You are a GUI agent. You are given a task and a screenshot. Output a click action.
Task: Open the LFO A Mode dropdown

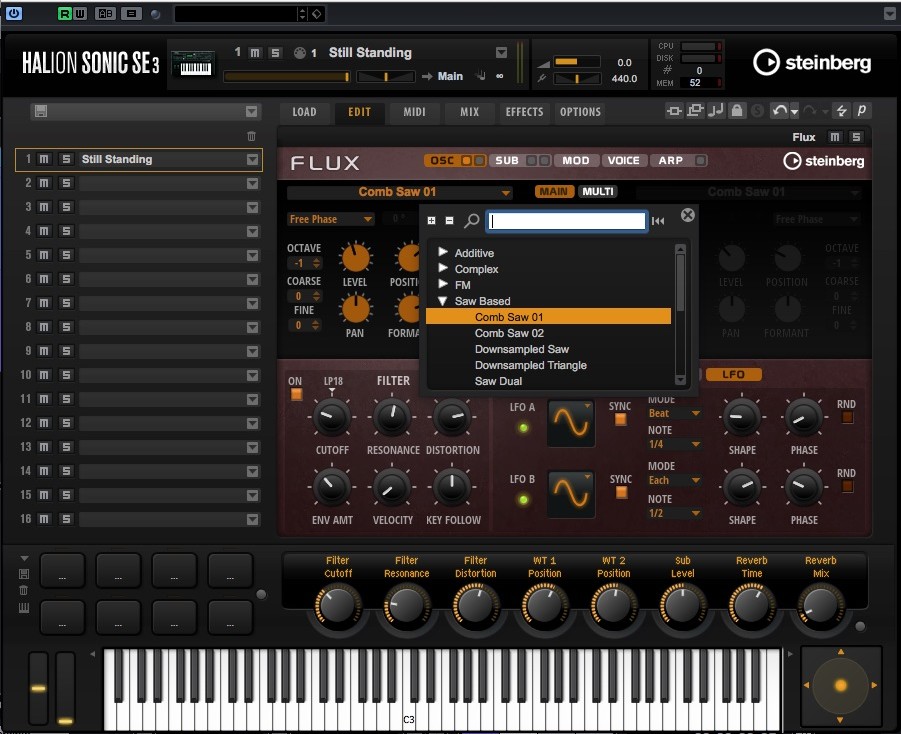point(674,413)
